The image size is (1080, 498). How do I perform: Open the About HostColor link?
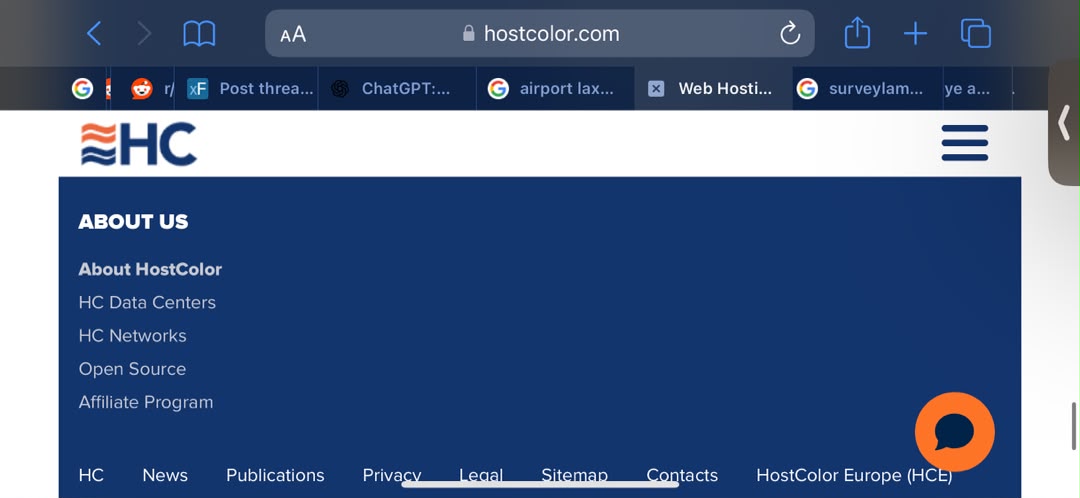coord(150,269)
